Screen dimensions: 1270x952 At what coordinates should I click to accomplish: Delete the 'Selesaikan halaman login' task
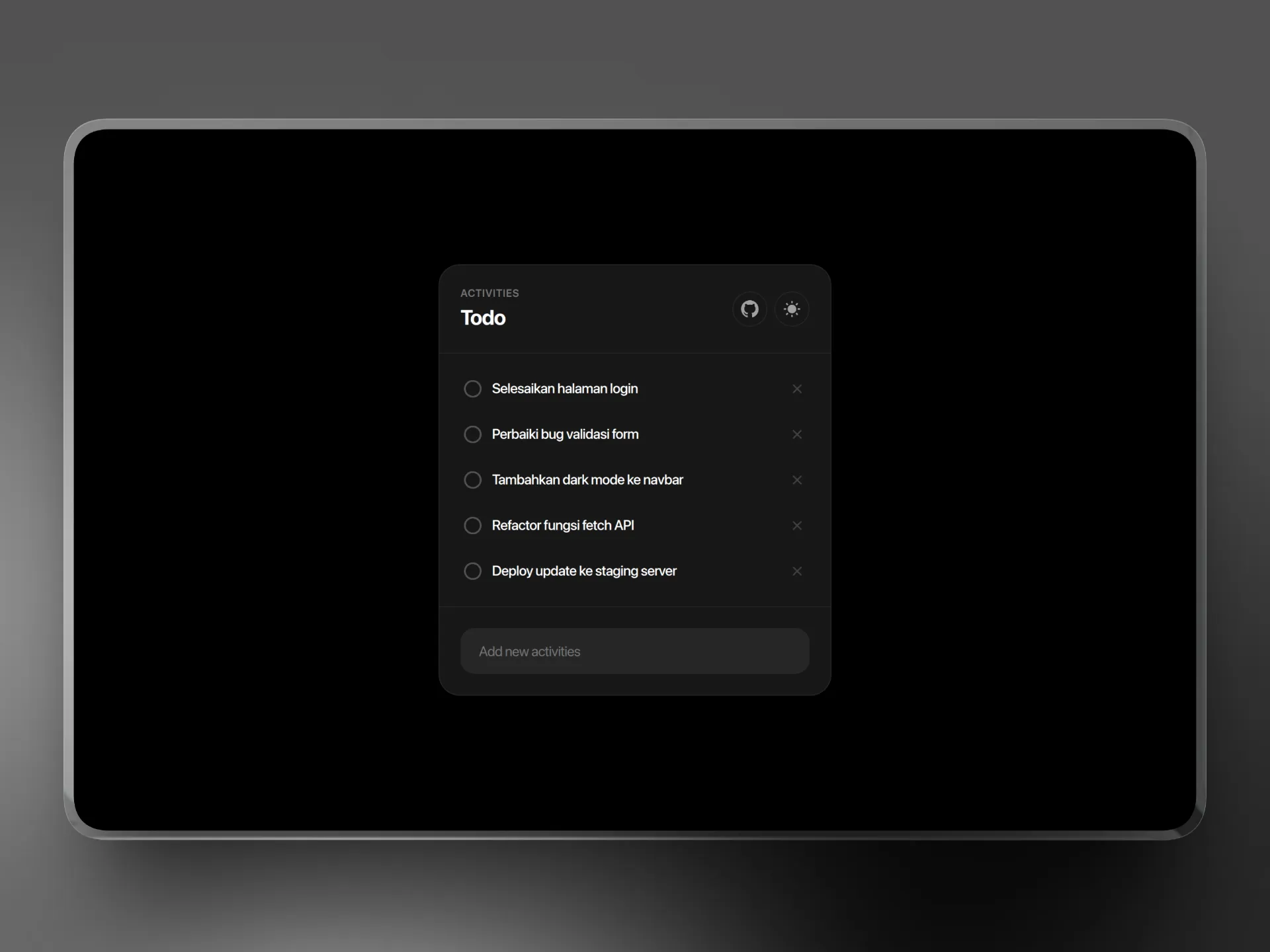coord(797,389)
